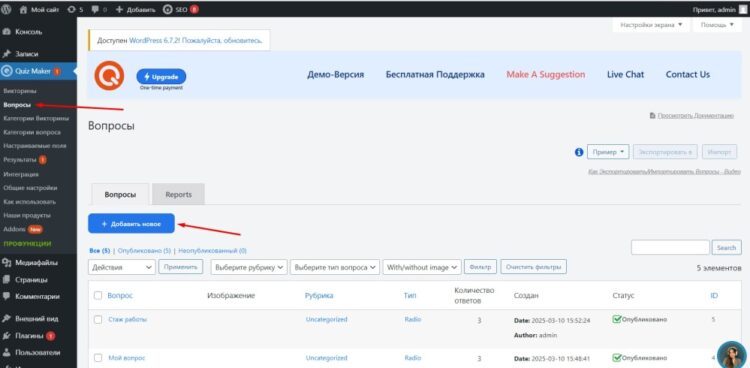Screen dimensions: 750x368
Task: Select the Вопросы tab
Action: point(120,194)
